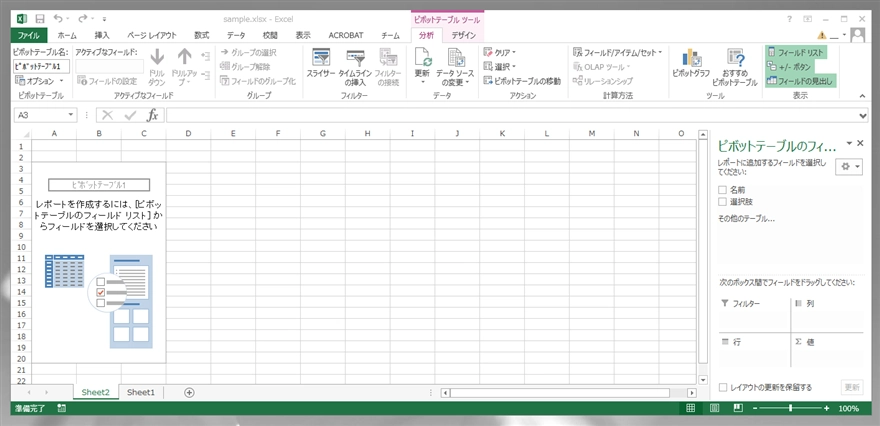This screenshot has height=426, width=880.
Task: Click the horizontal scrollbar right arrow
Action: click(x=692, y=393)
